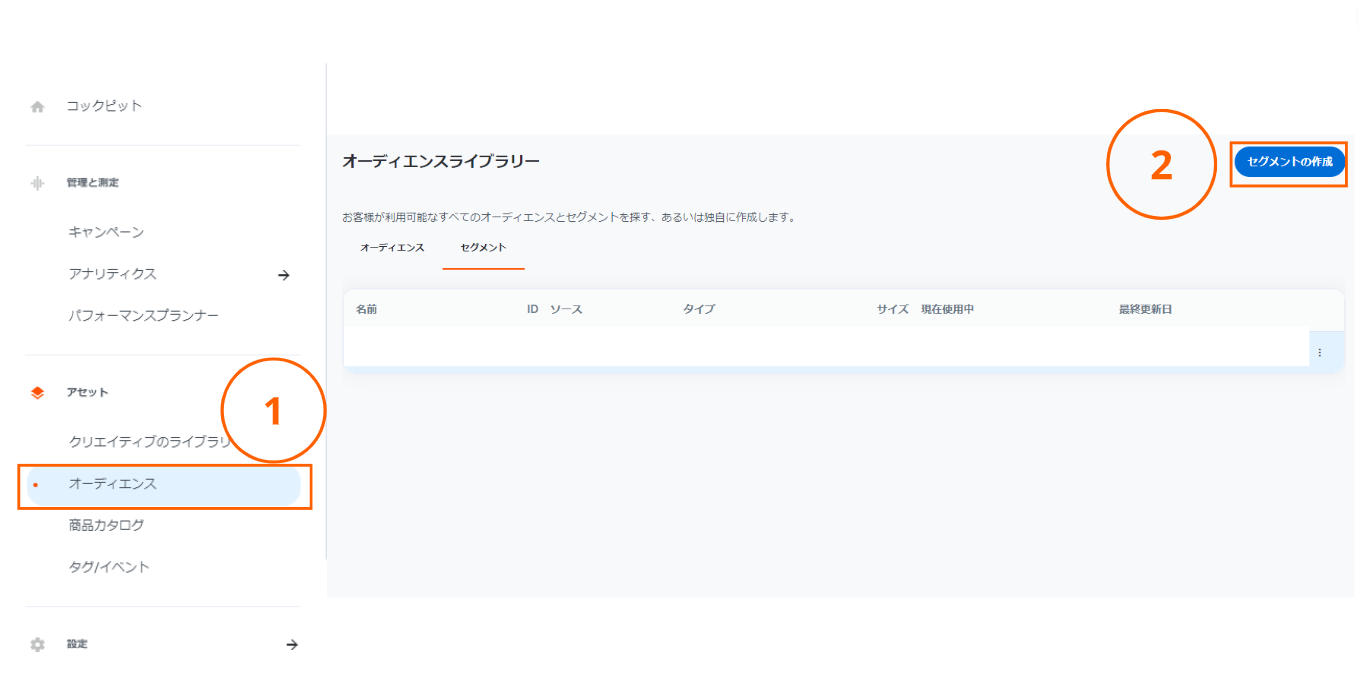Click the gear icon next to 設定
The height and width of the screenshot is (678, 1359).
pyautogui.click(x=38, y=645)
